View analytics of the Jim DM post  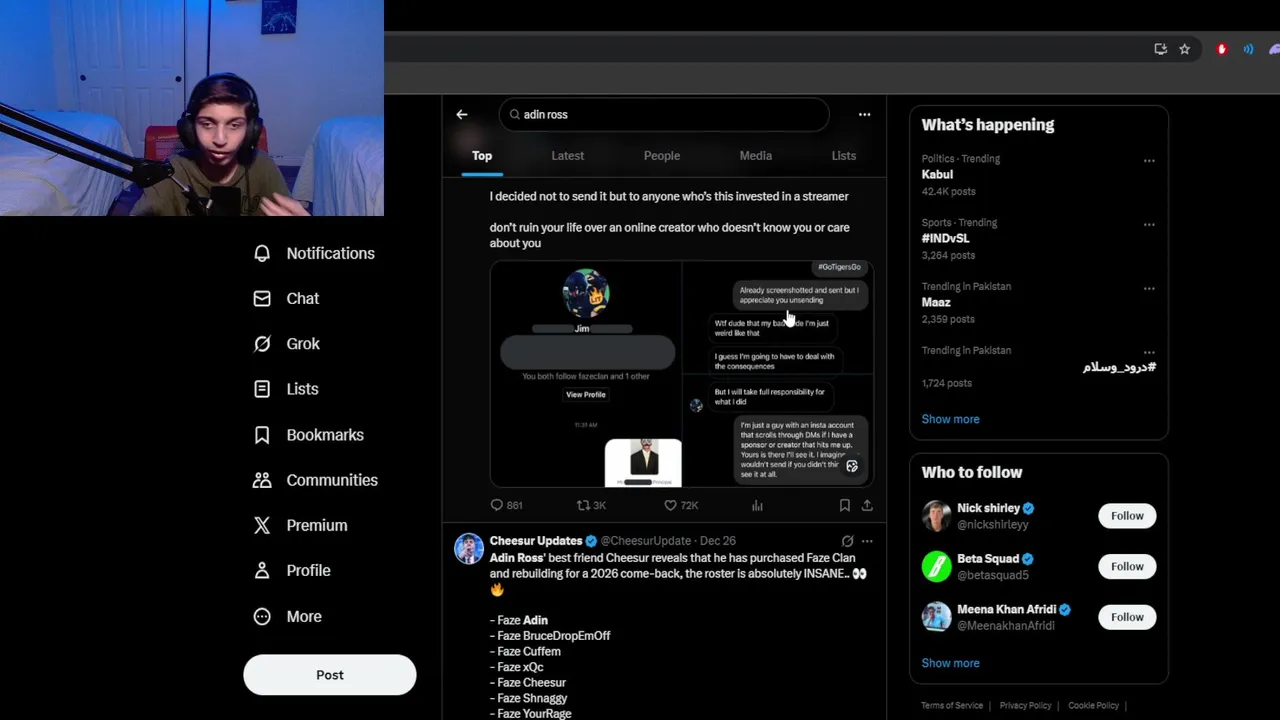click(x=757, y=505)
